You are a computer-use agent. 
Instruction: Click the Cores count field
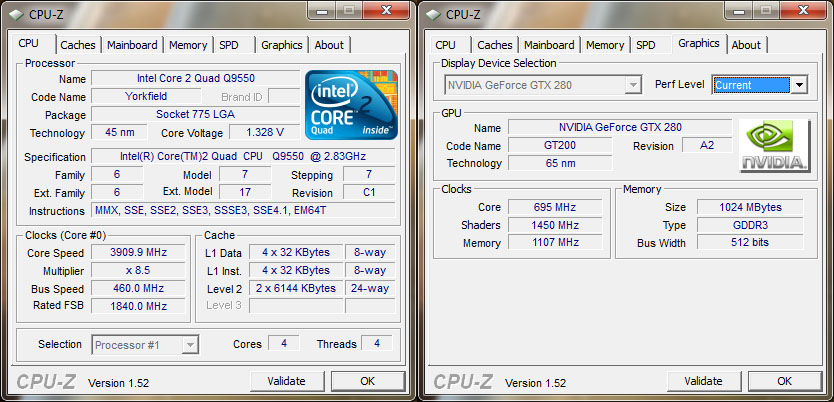(x=284, y=344)
